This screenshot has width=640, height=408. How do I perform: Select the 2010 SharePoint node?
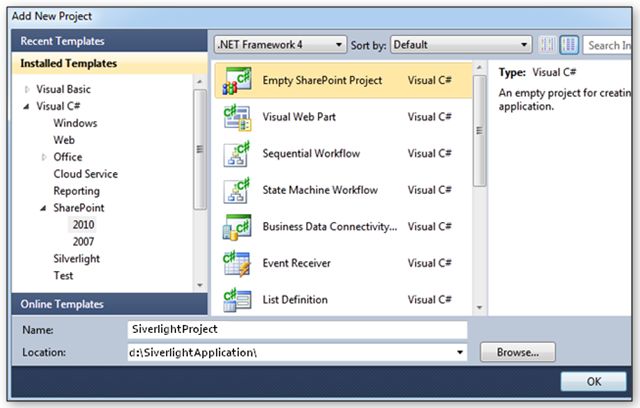83,225
